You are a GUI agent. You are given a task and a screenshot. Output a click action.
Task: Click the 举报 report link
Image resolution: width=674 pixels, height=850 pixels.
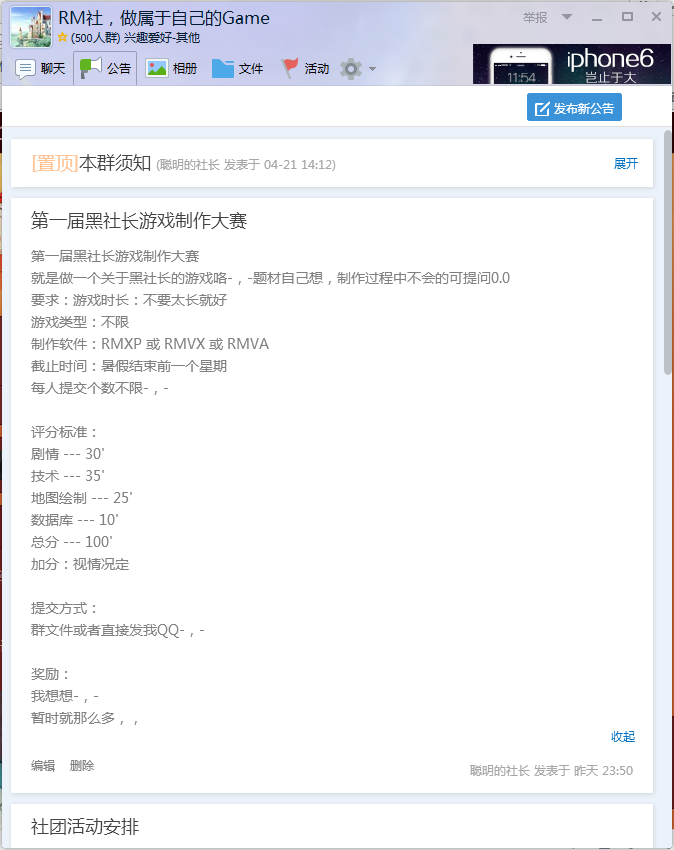(535, 18)
